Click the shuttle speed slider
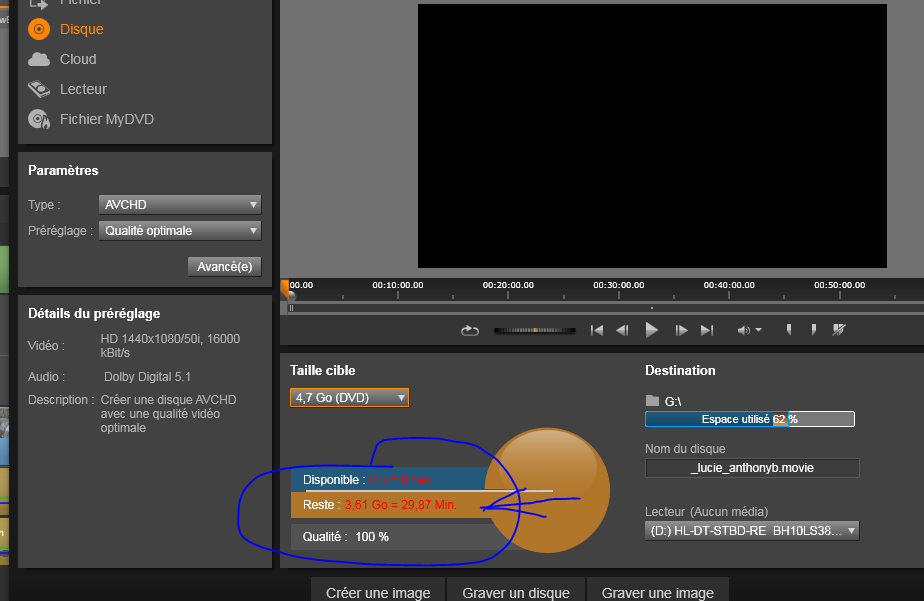Image resolution: width=924 pixels, height=601 pixels. pyautogui.click(x=534, y=331)
